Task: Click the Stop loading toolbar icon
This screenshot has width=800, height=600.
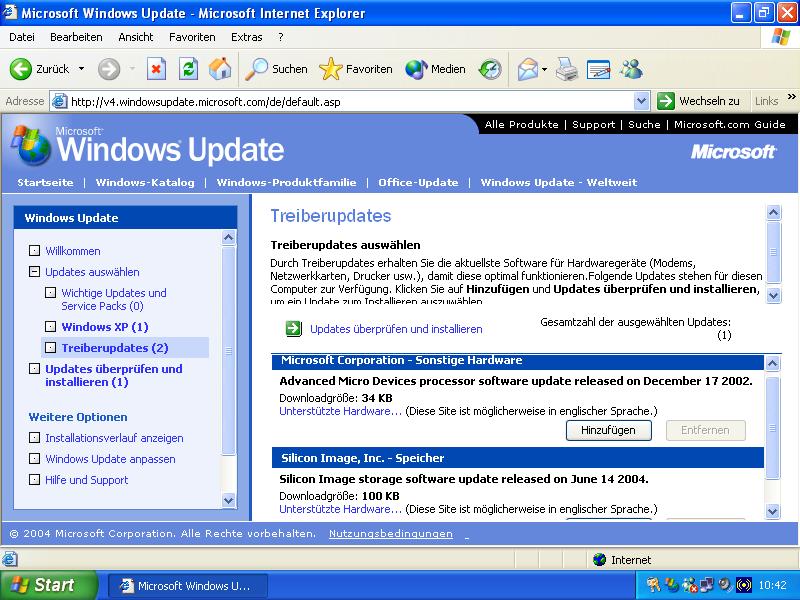Action: click(156, 69)
